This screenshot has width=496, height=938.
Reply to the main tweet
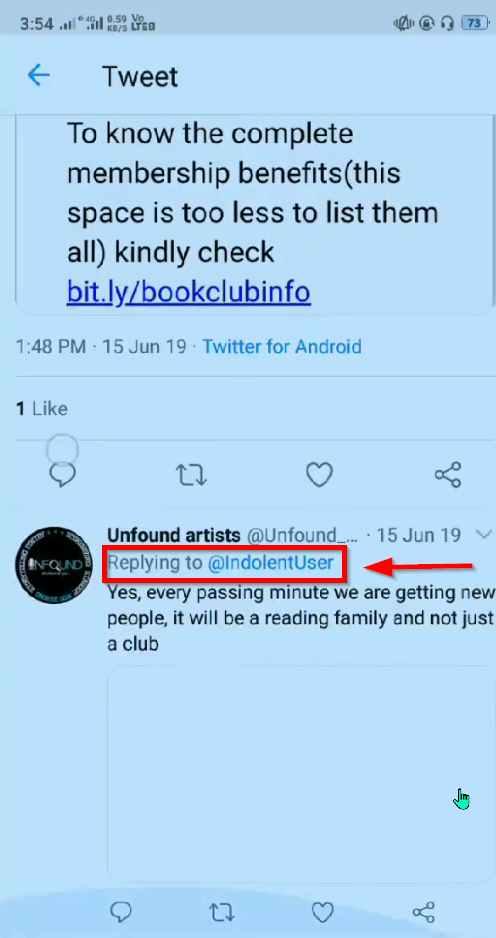click(x=62, y=474)
